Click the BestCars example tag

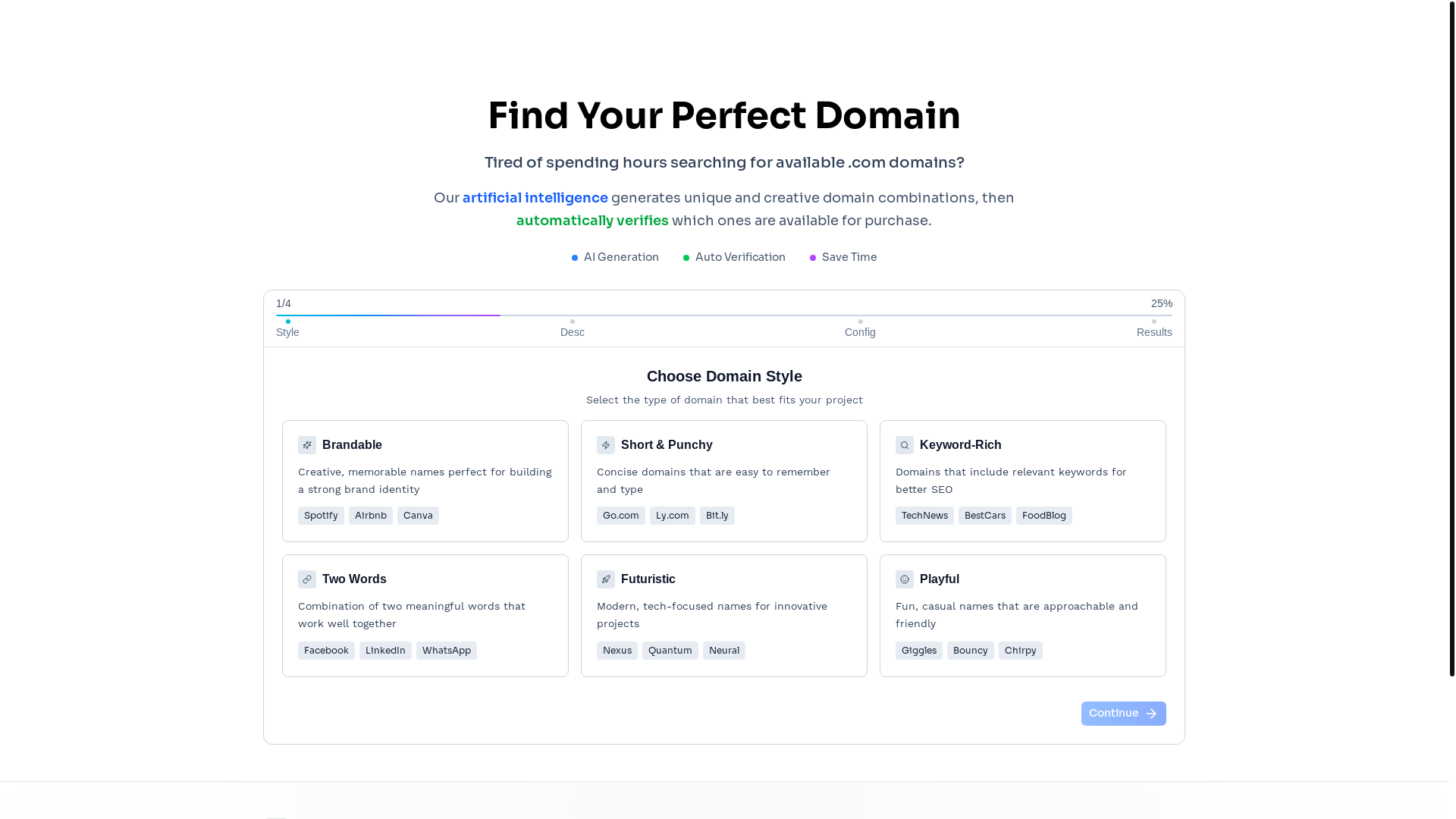985,516
